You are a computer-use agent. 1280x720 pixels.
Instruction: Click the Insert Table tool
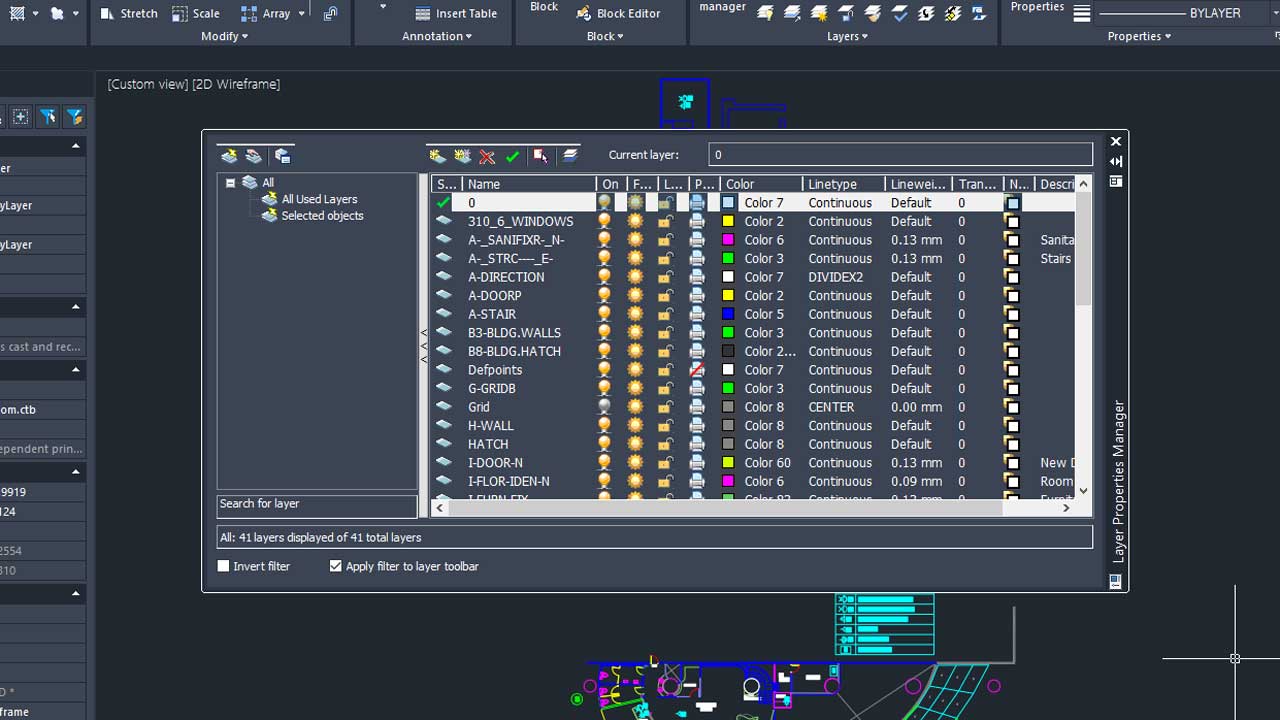[x=456, y=13]
